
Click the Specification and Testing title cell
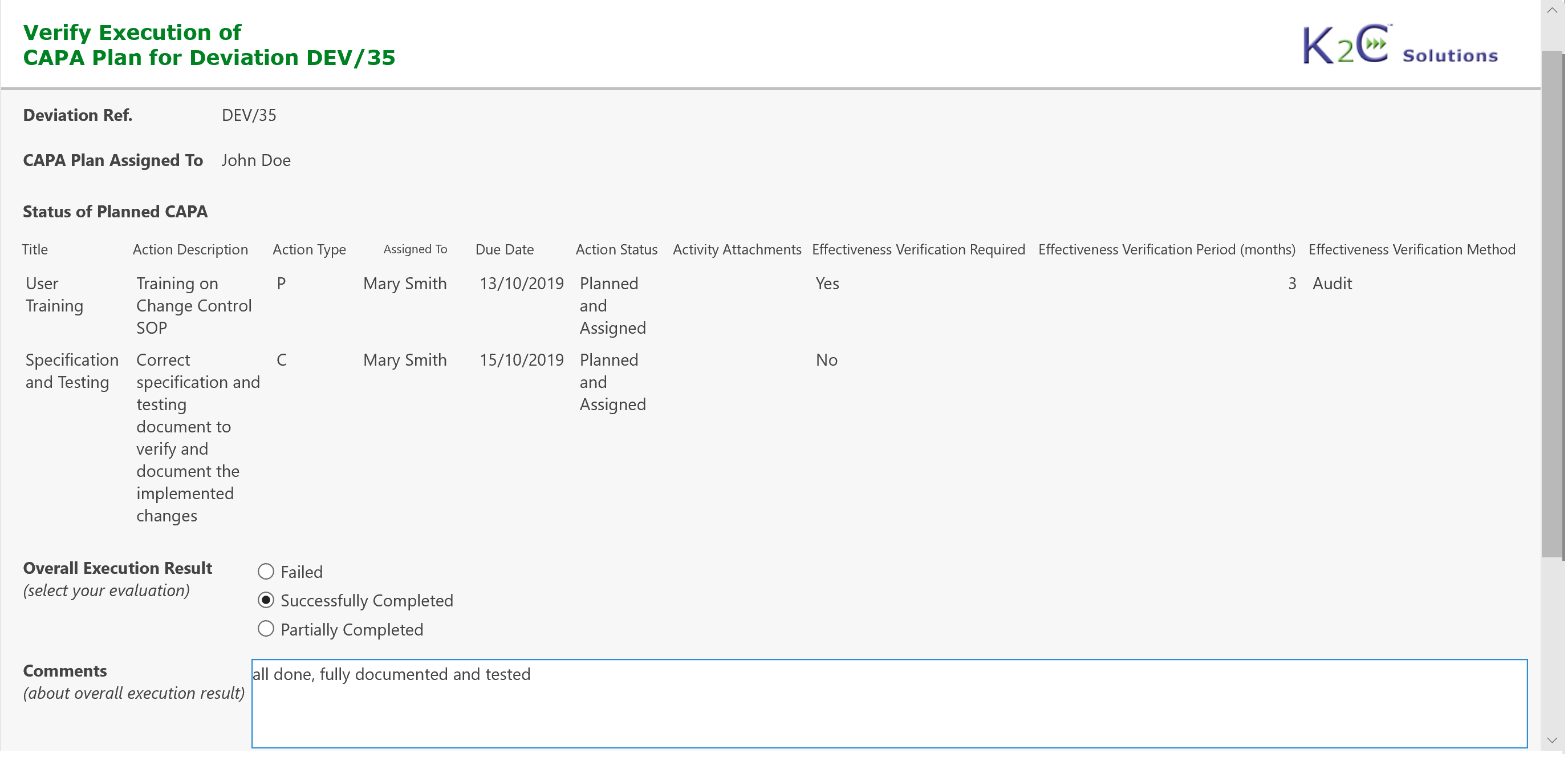[72, 371]
